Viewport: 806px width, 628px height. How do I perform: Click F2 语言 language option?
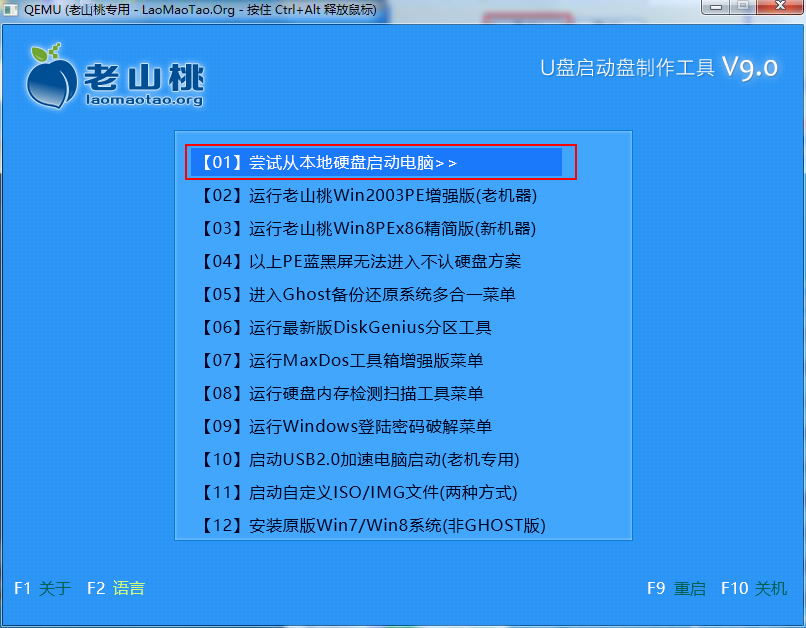point(116,588)
